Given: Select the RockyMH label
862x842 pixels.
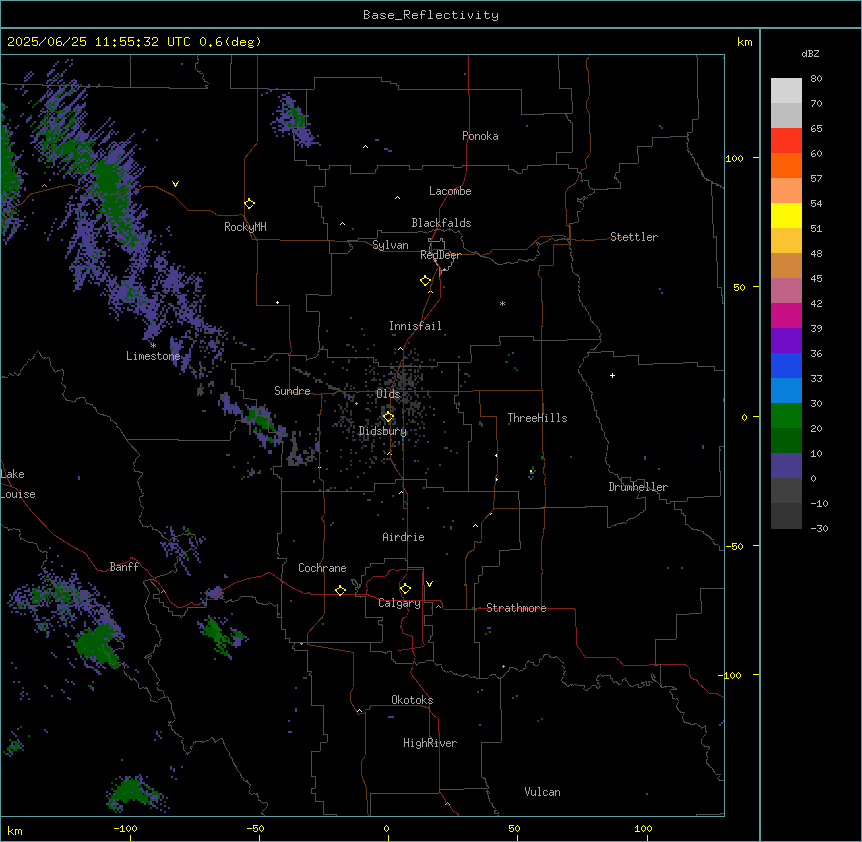Looking at the screenshot, I should click(x=245, y=227).
